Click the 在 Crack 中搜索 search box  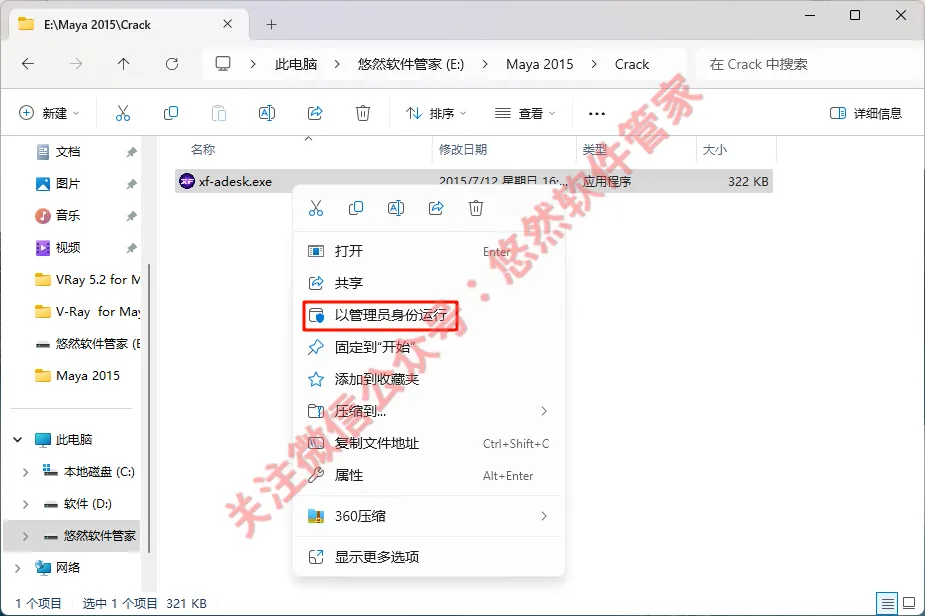(x=808, y=64)
